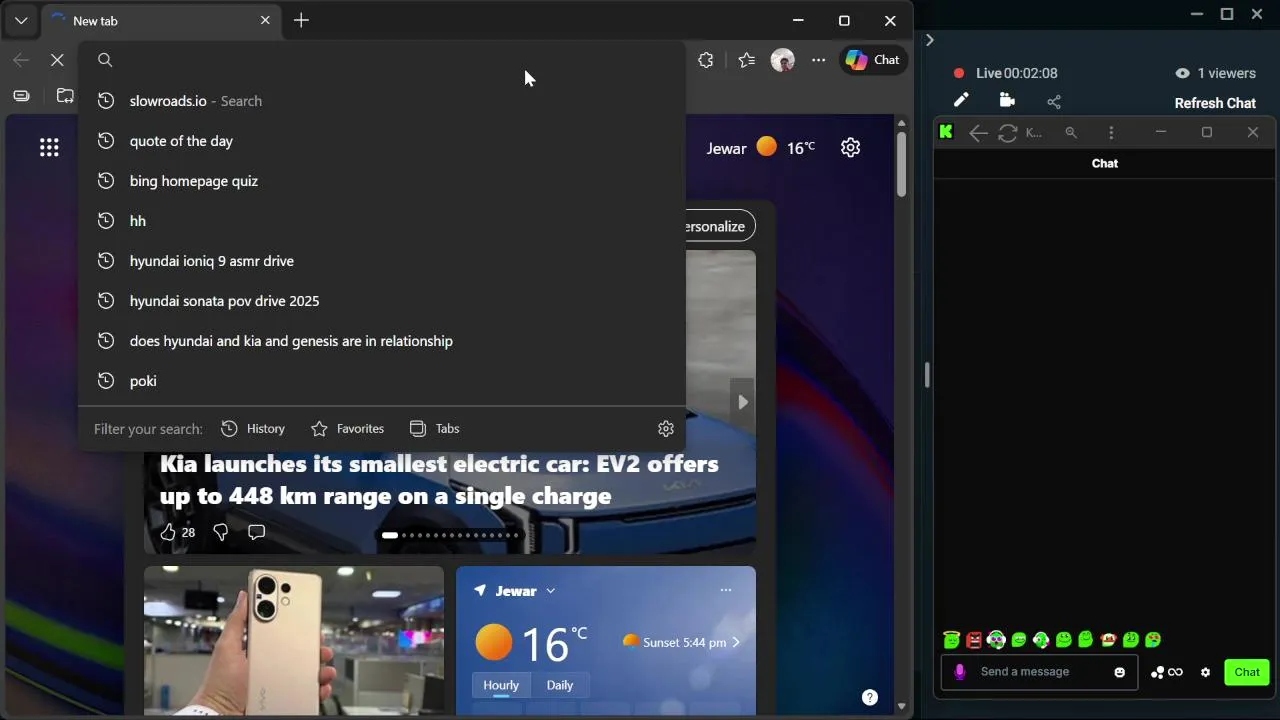Open the Kia EV2 launch headline
1280x720 pixels.
coord(439,480)
